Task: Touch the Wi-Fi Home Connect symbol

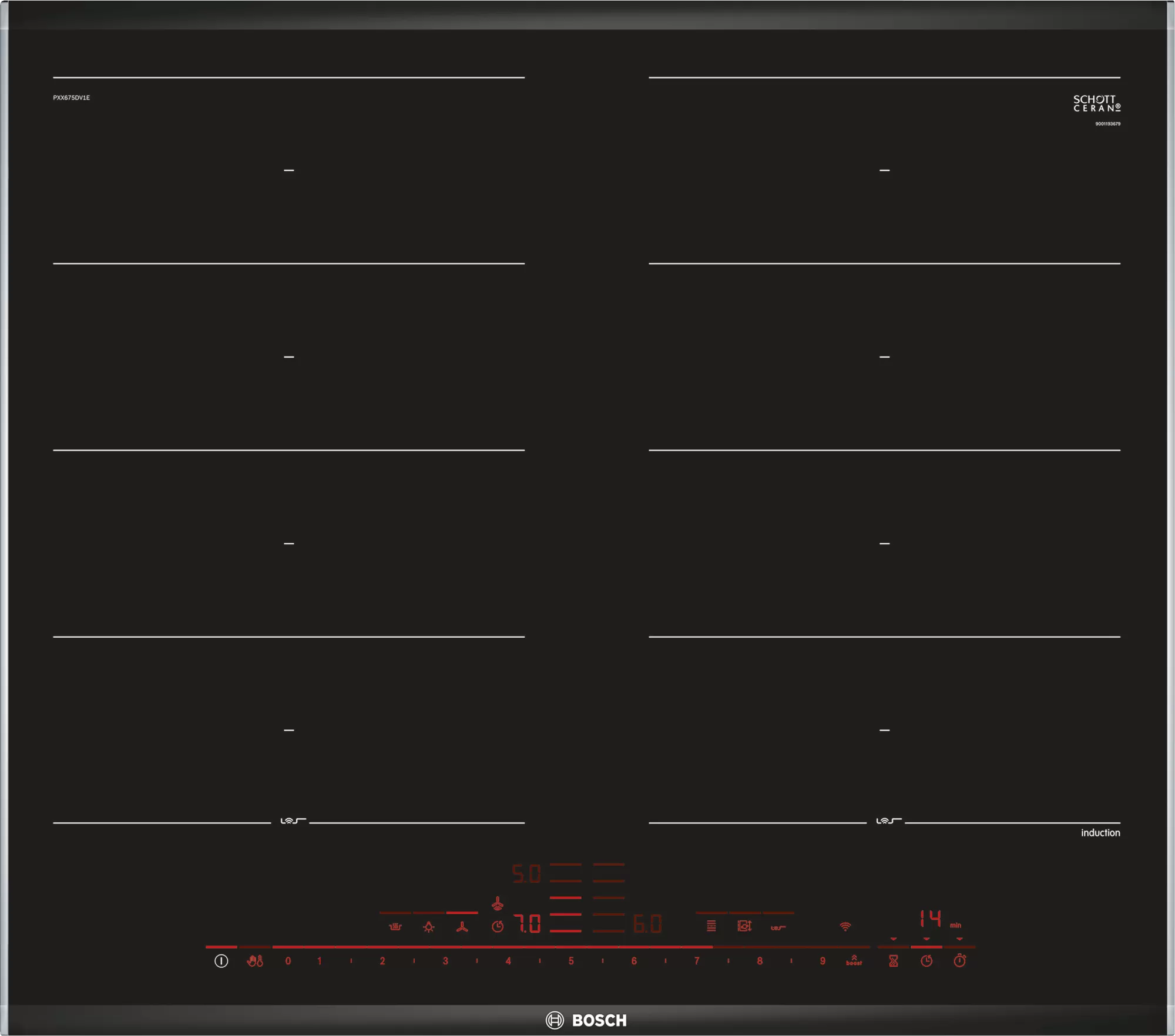Action: (845, 926)
